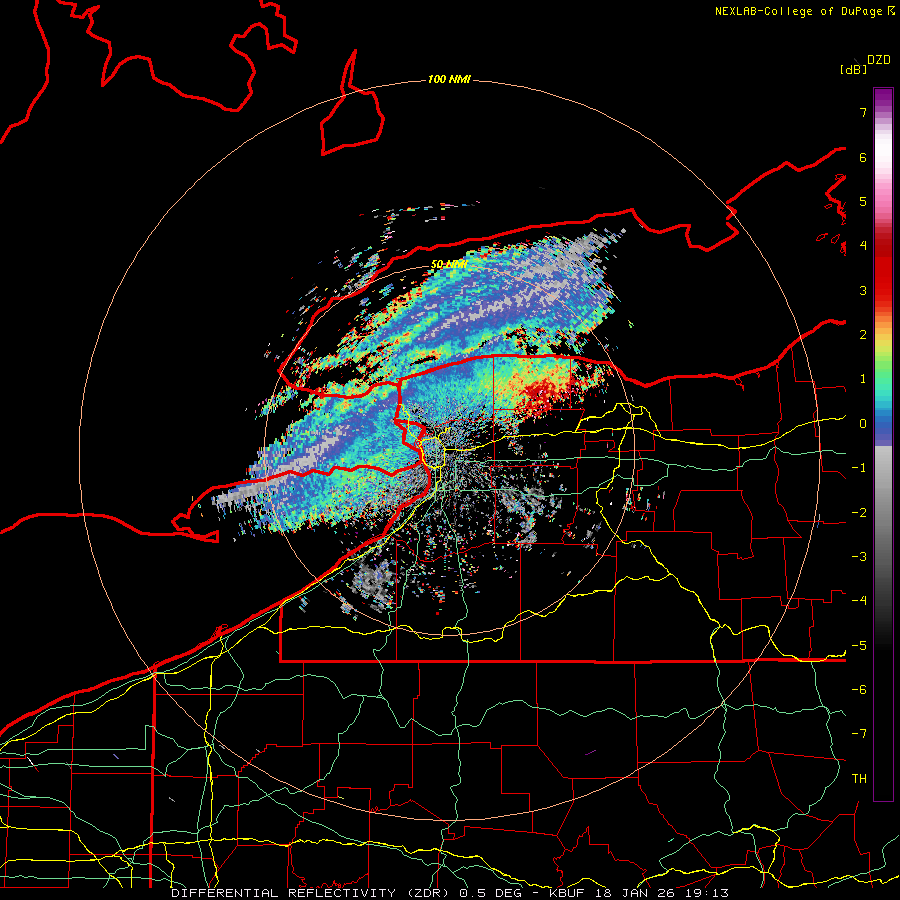This screenshot has width=900, height=900.
Task: Click the DZD legend title
Action: tap(879, 60)
